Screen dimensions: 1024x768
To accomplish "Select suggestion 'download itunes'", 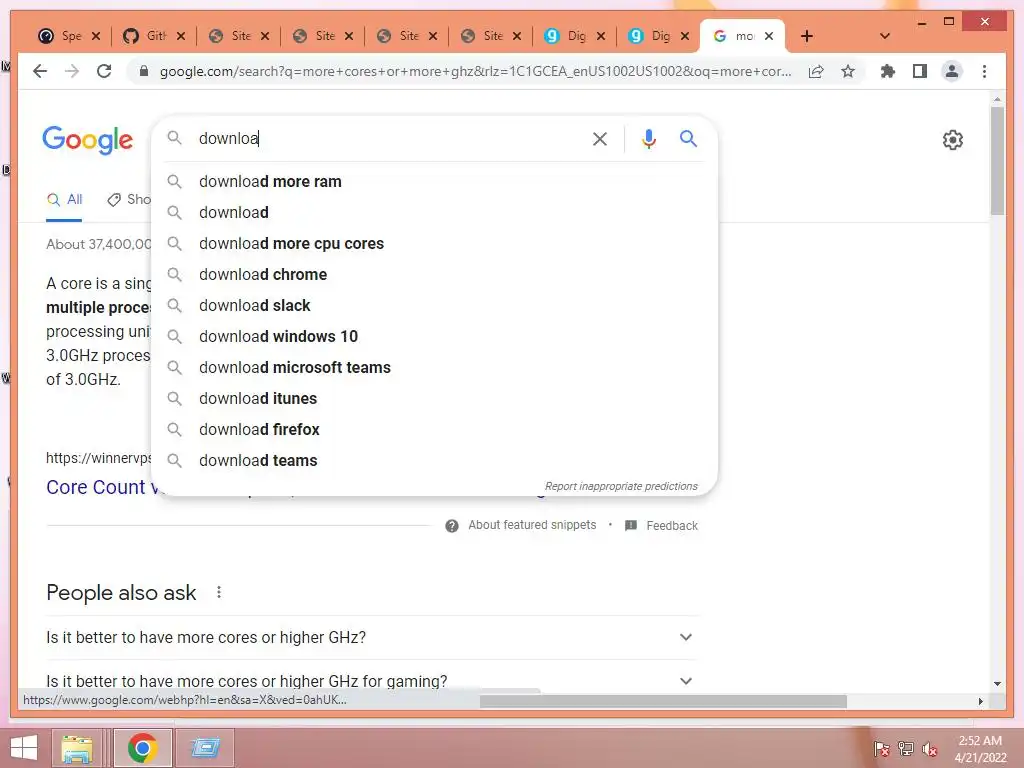I will pos(434,398).
